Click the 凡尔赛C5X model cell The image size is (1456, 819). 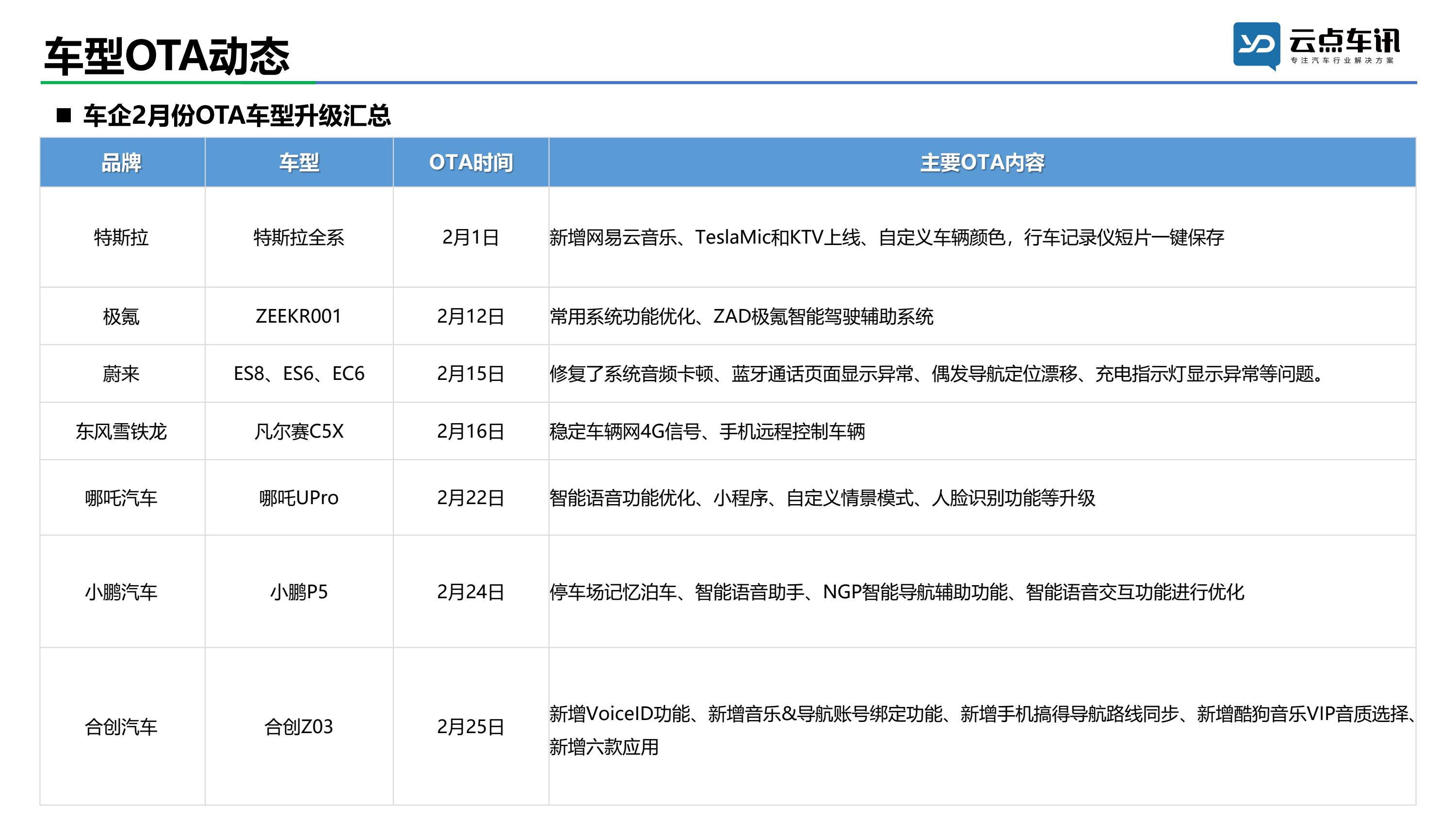pyautogui.click(x=299, y=431)
